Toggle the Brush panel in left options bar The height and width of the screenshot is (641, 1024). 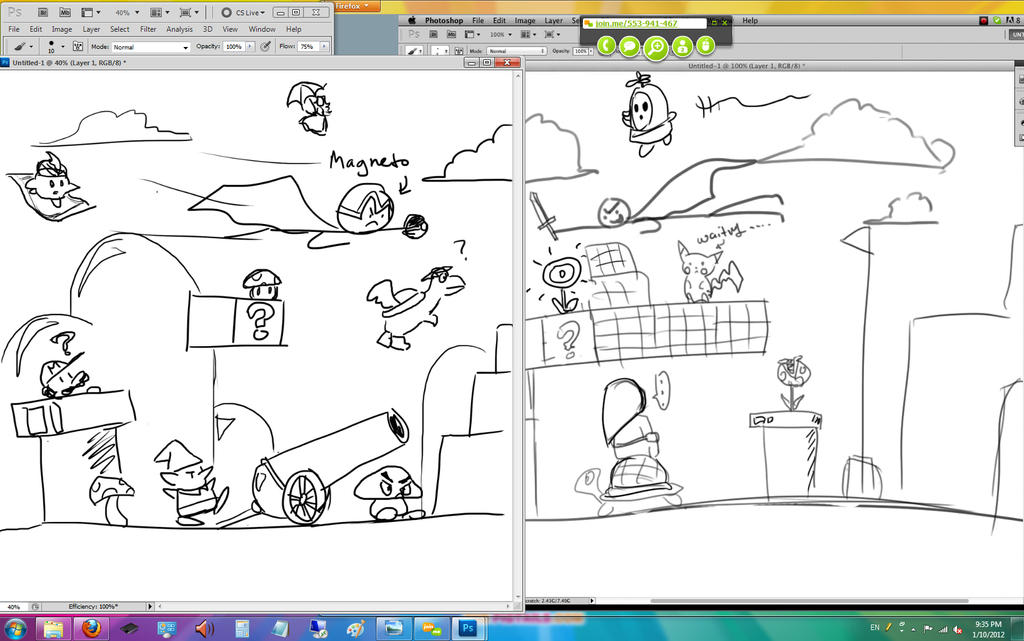point(78,46)
